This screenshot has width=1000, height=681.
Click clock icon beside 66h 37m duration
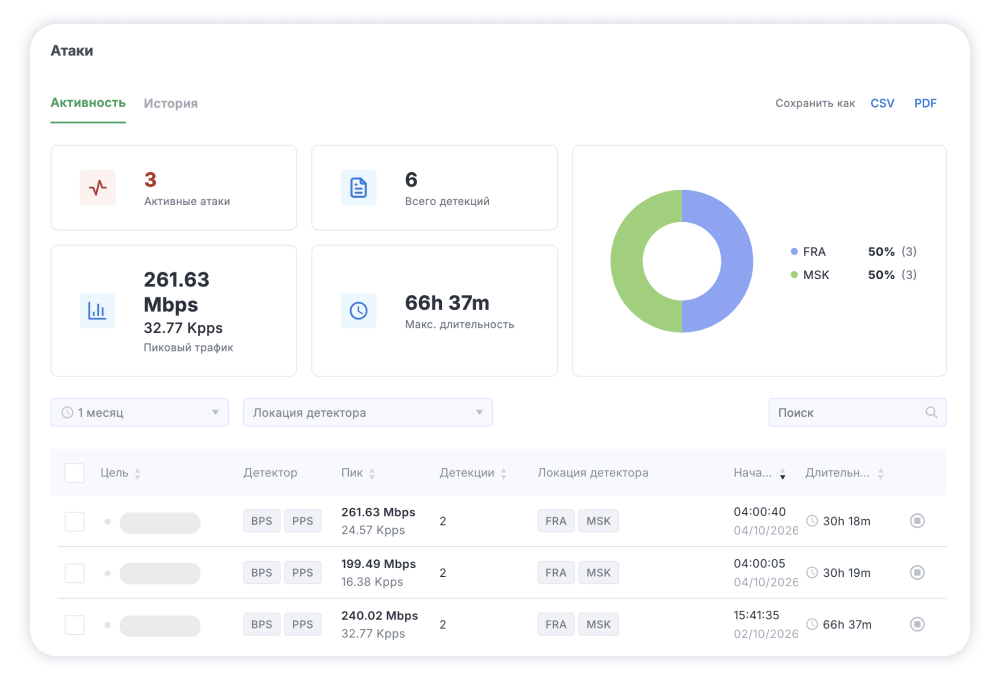point(812,624)
